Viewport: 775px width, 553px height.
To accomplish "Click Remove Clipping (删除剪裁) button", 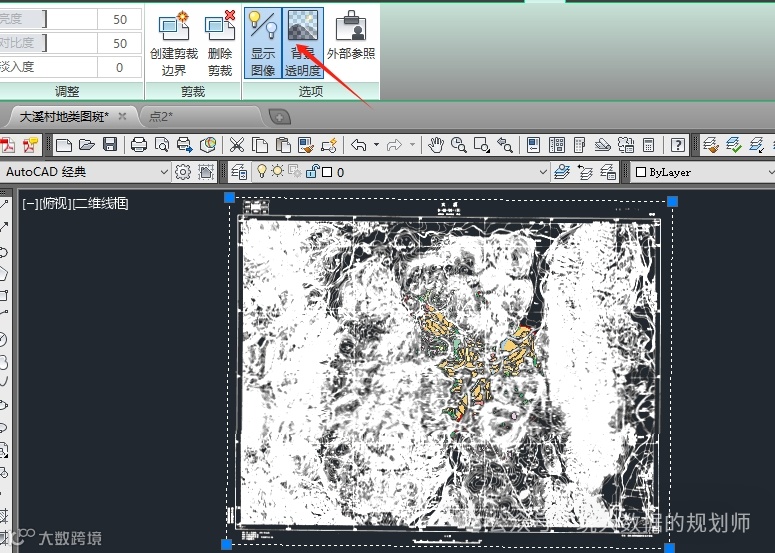I will (220, 43).
